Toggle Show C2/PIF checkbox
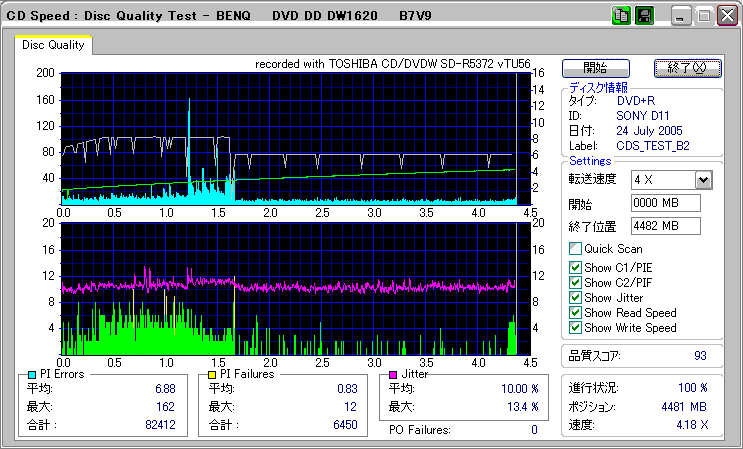The height and width of the screenshot is (449, 743). [575, 283]
